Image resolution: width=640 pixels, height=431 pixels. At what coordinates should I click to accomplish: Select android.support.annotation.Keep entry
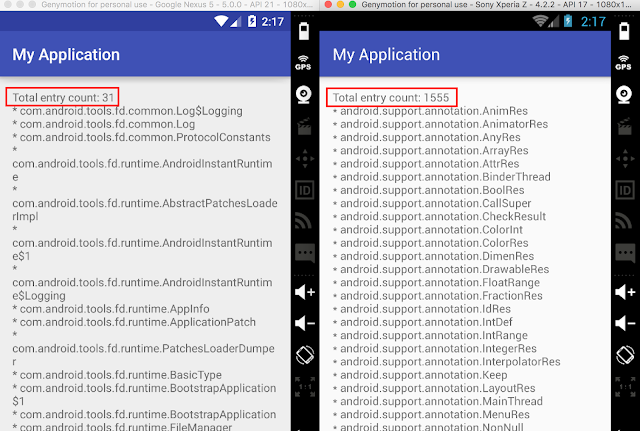[x=420, y=375]
